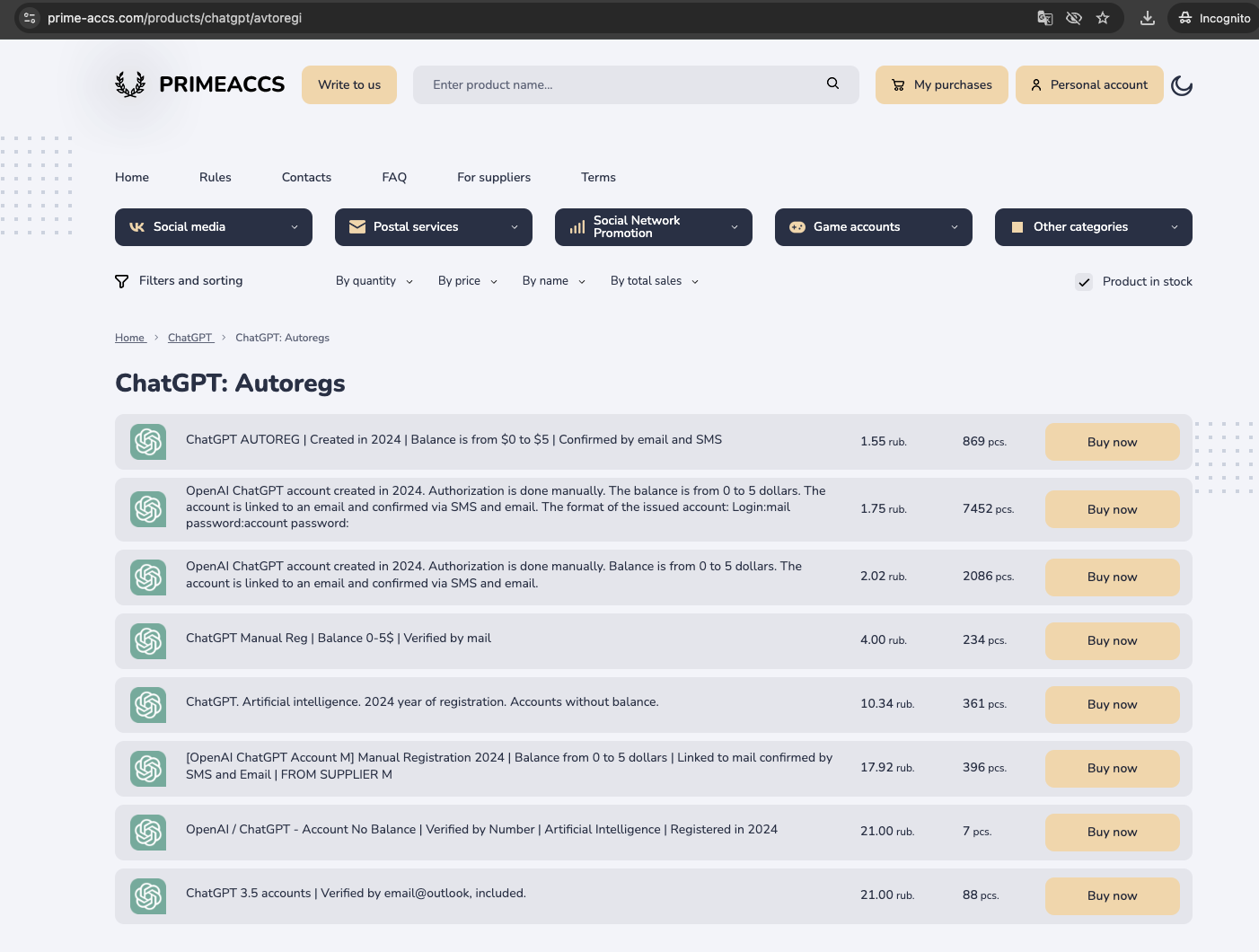
Task: Click the search magnifier icon
Action: coord(832,84)
